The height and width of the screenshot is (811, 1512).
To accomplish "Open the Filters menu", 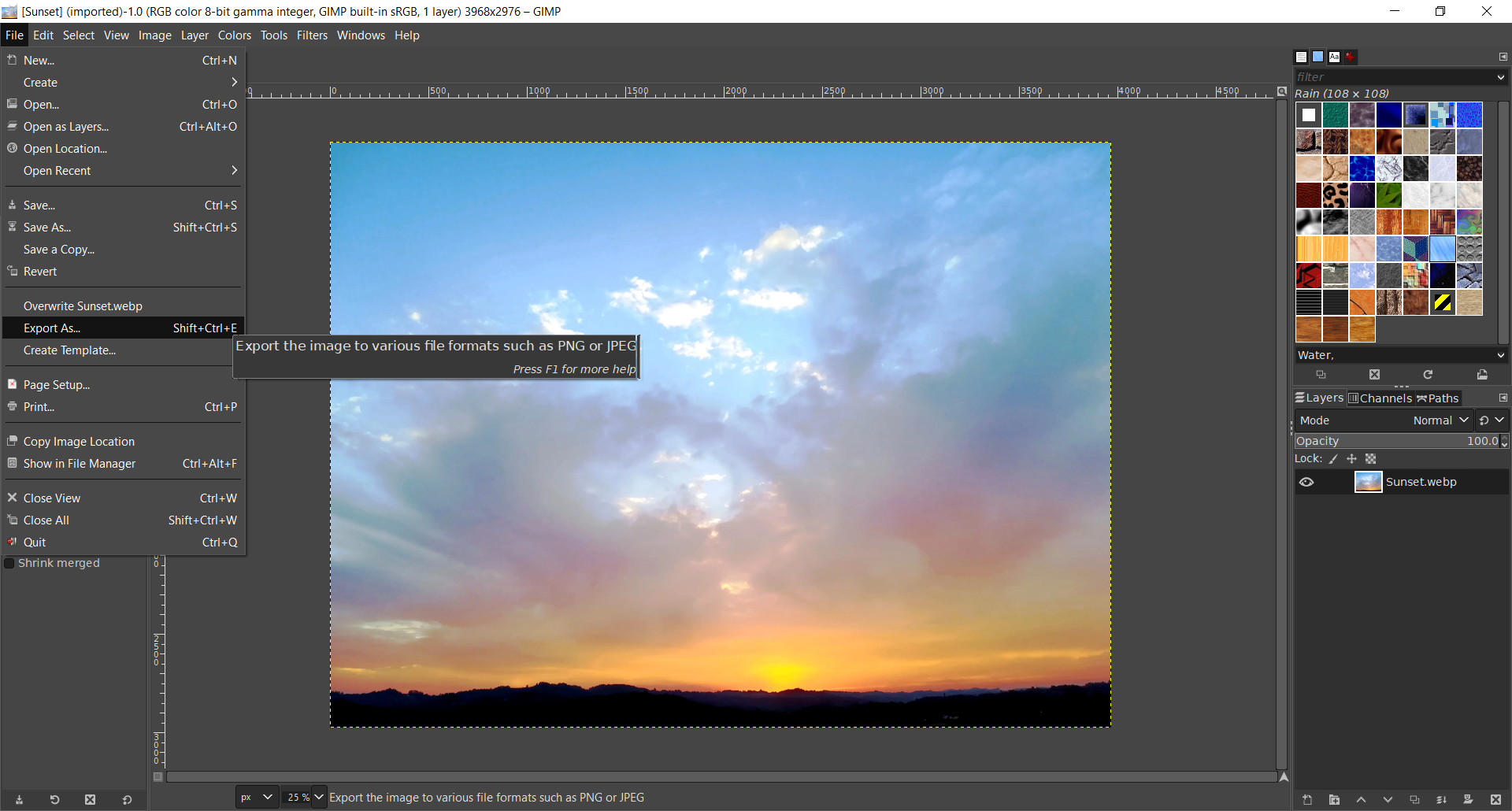I will 312,35.
